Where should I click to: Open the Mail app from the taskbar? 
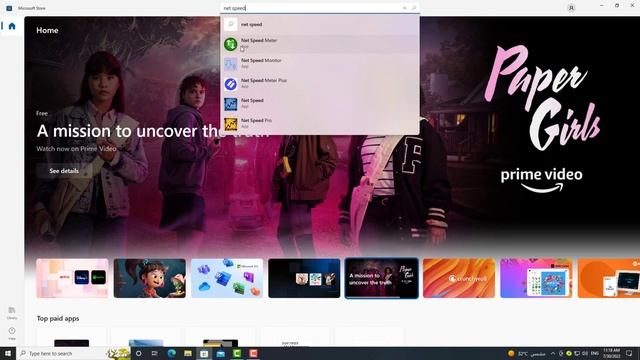[220, 353]
